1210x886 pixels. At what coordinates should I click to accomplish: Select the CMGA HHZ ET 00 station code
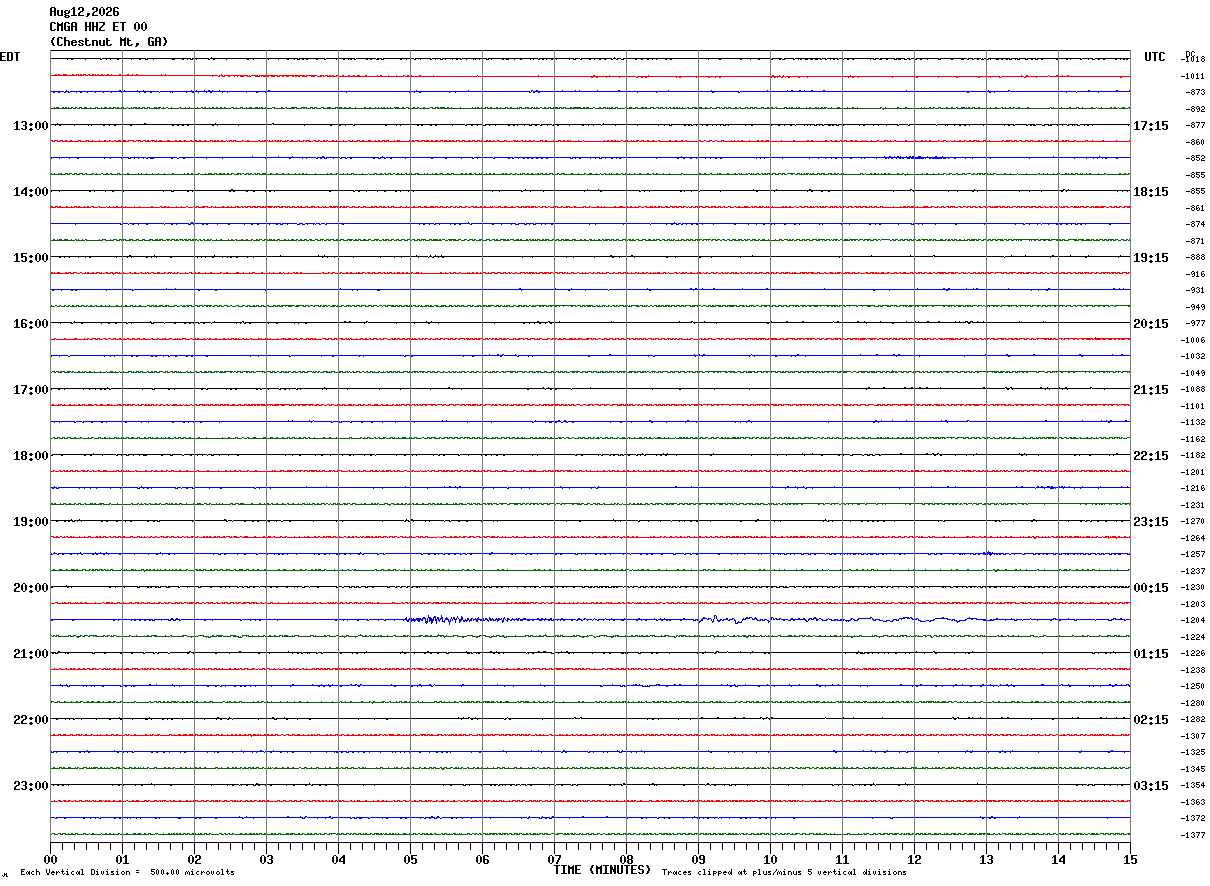[x=98, y=27]
